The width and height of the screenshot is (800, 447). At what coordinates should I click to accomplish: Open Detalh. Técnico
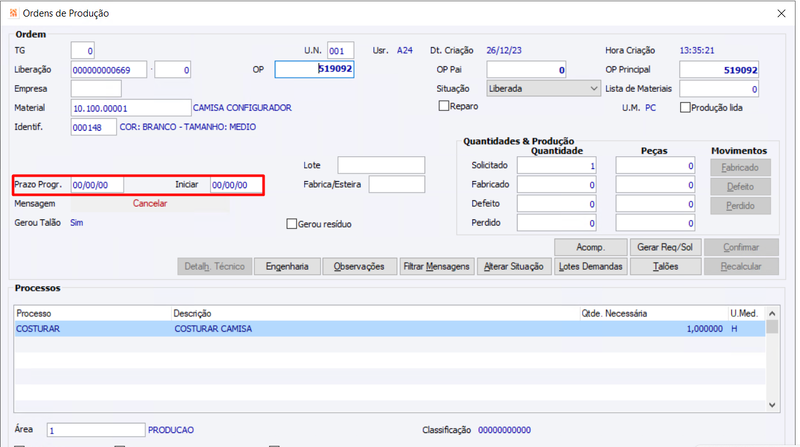214,266
